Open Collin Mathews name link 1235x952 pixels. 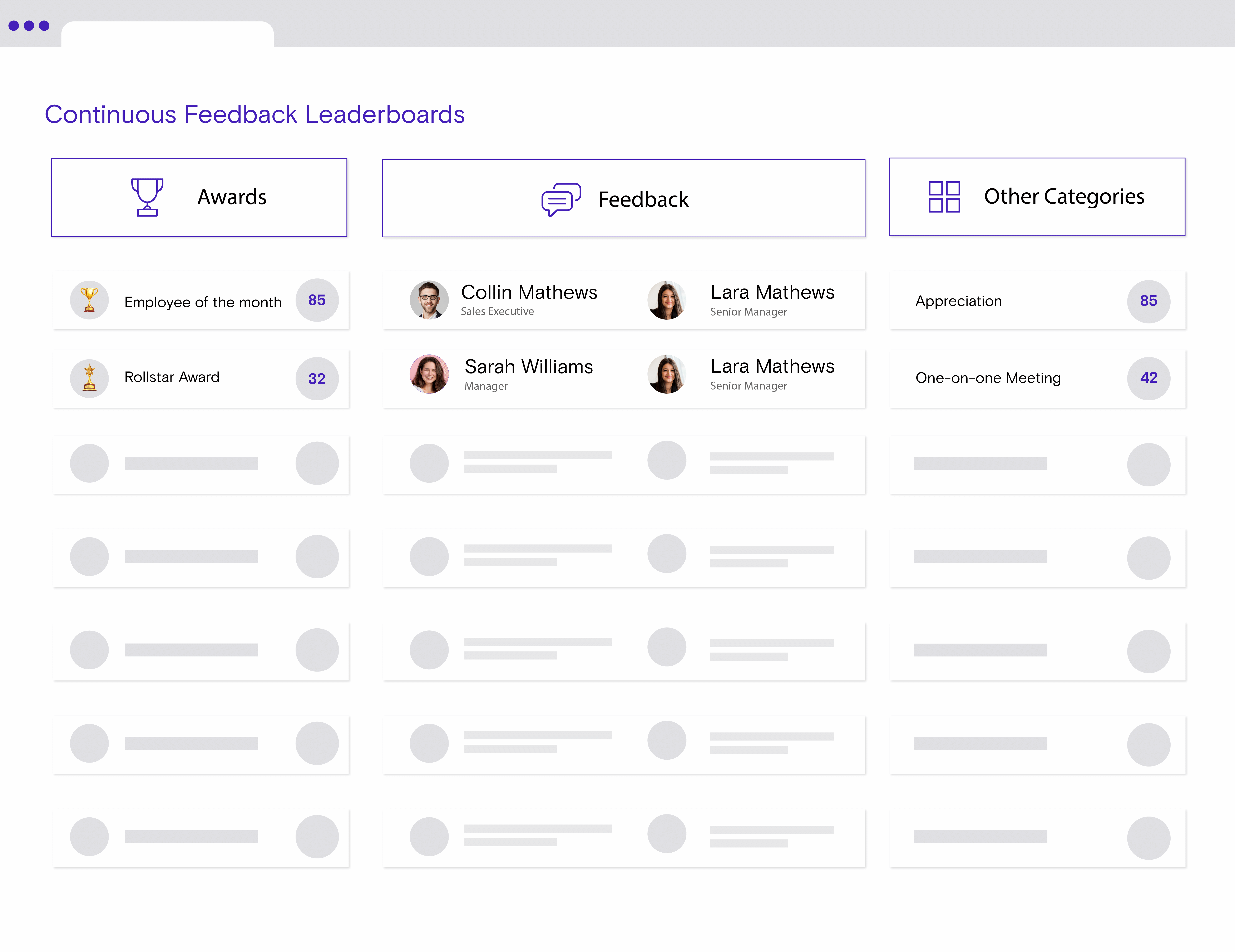[x=529, y=292]
